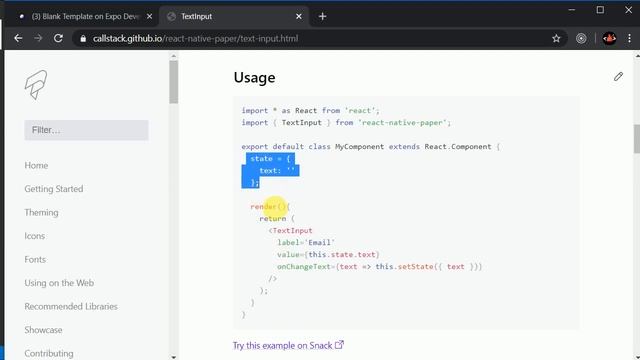Reload the current page
The height and width of the screenshot is (360, 640).
(x=58, y=38)
